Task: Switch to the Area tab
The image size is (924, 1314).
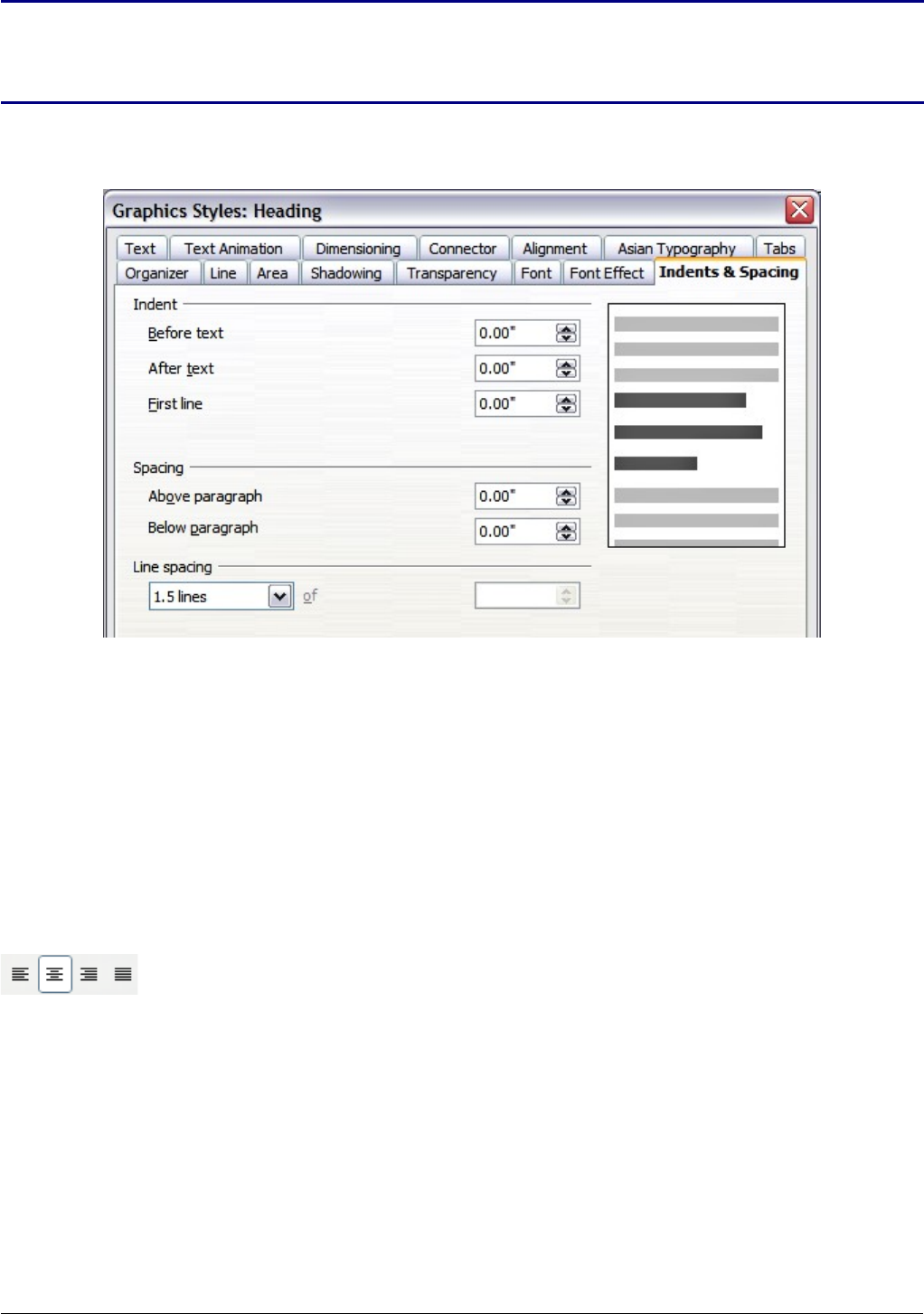Action: tap(272, 273)
